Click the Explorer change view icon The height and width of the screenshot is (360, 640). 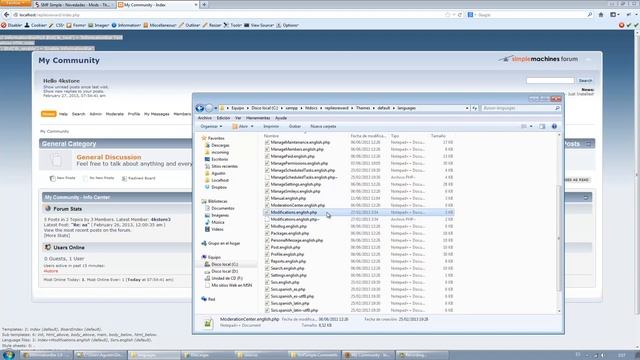click(x=524, y=127)
